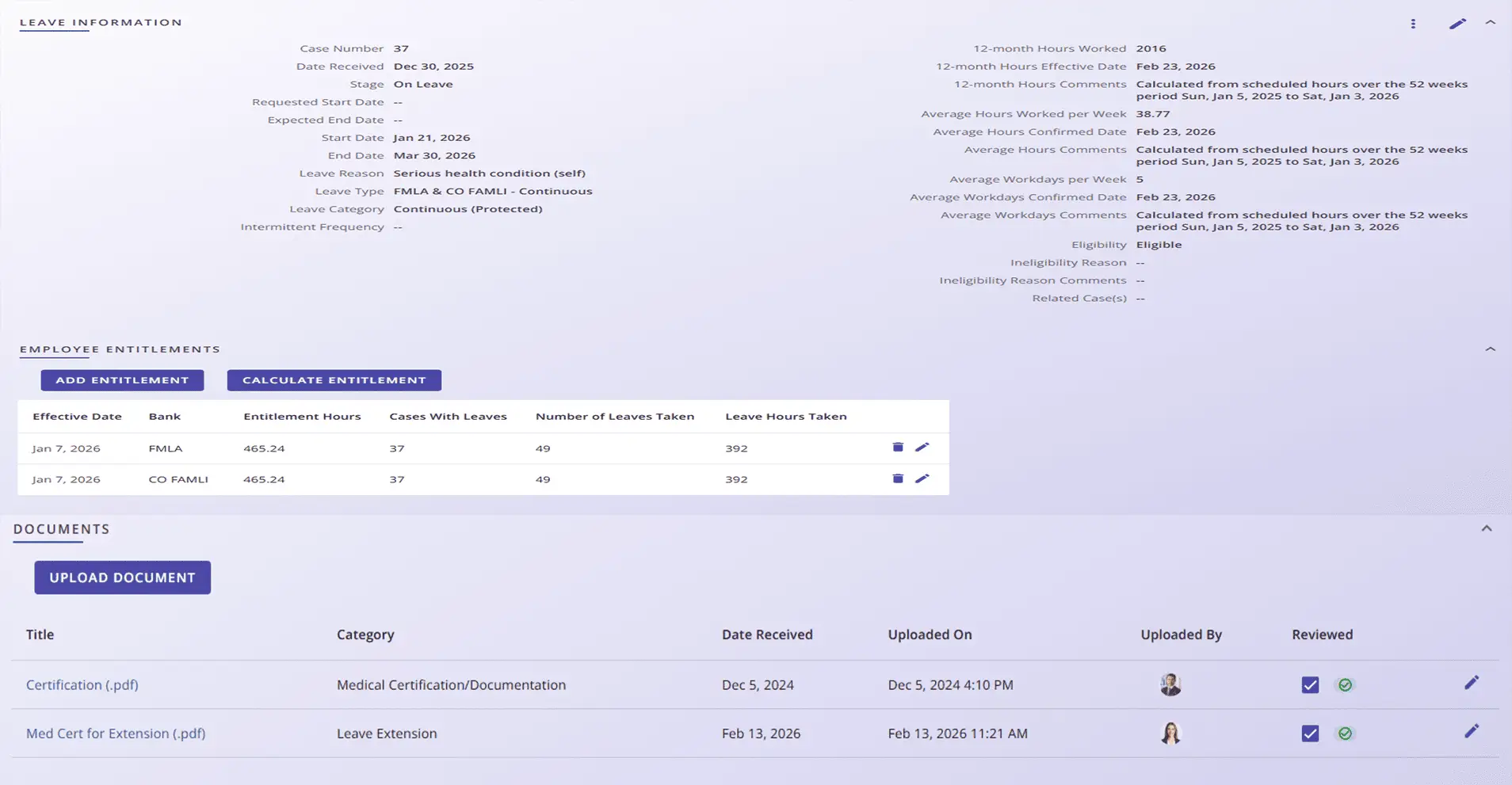
Task: Open the Certification (.pdf) link
Action: pos(82,685)
